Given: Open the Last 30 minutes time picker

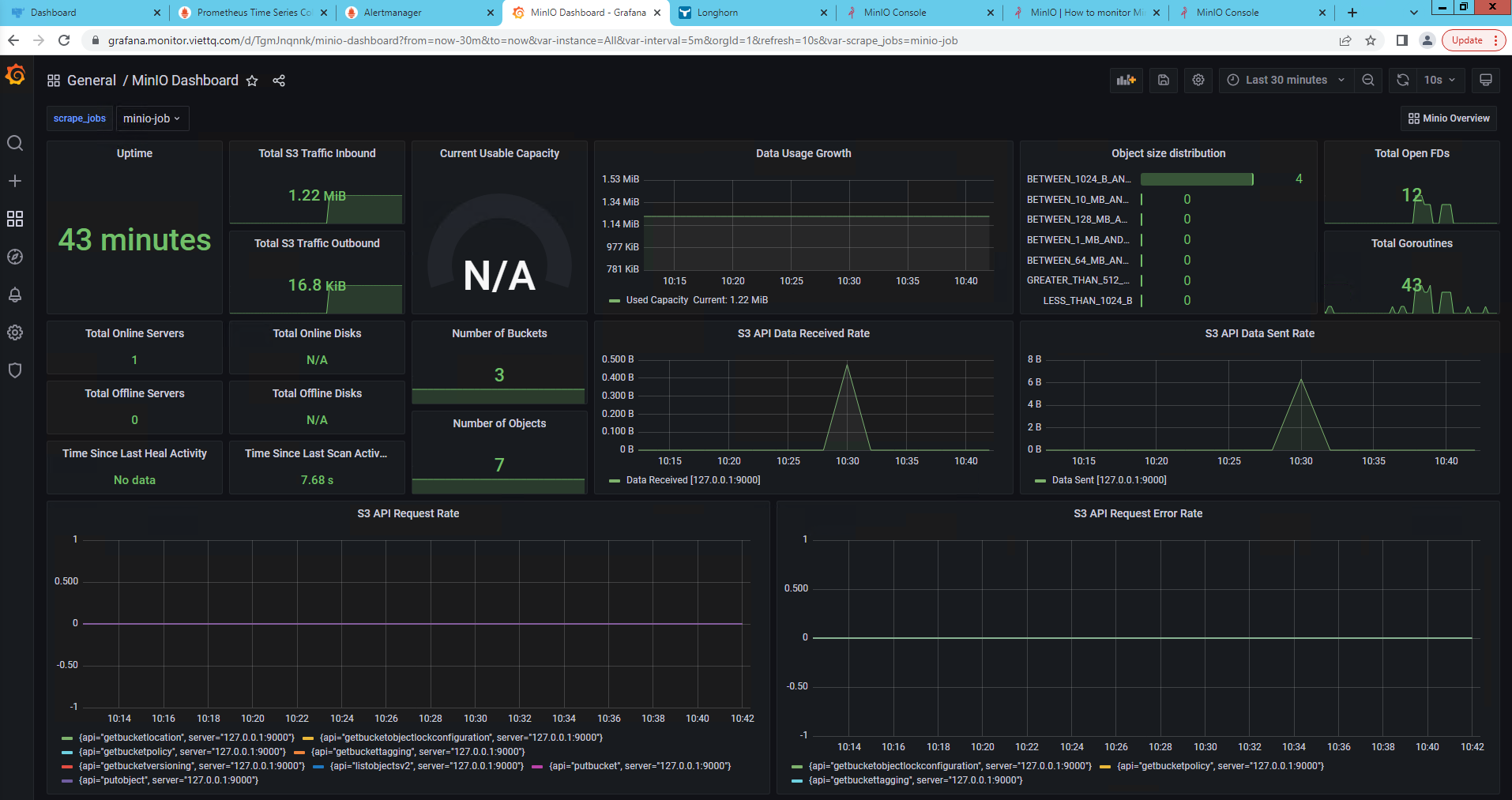Looking at the screenshot, I should [x=1284, y=80].
